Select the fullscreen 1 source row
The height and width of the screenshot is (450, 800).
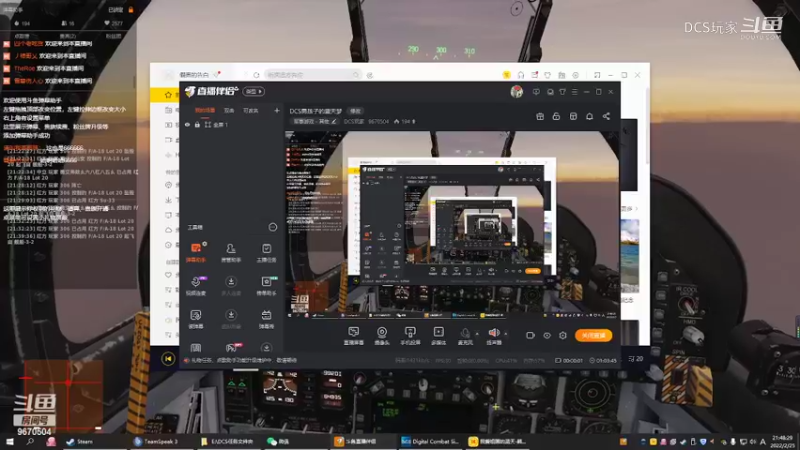pyautogui.click(x=232, y=124)
